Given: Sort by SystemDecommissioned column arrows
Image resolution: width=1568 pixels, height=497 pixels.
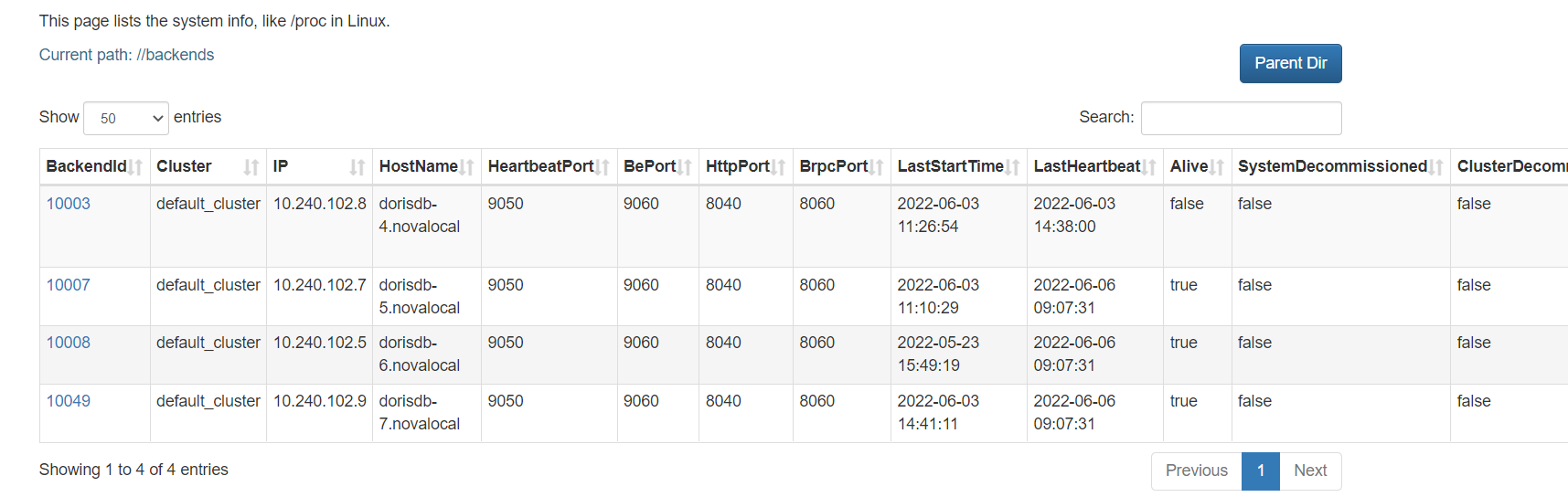Looking at the screenshot, I should (1436, 167).
